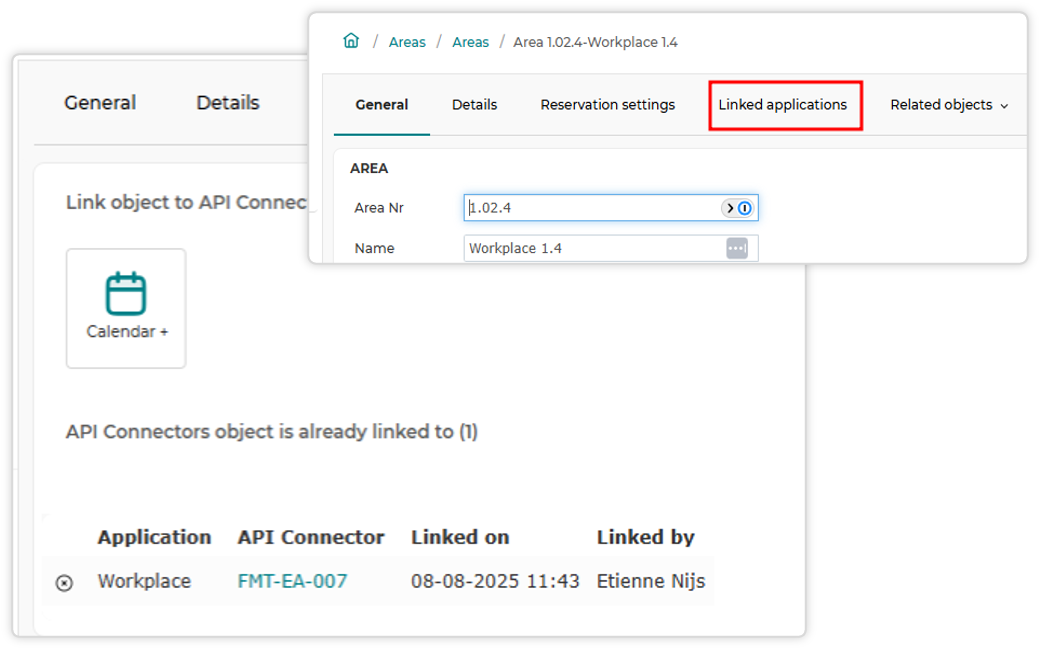Viewport: 1040px width, 649px height.
Task: Click the first Areas breadcrumb link
Action: point(407,42)
